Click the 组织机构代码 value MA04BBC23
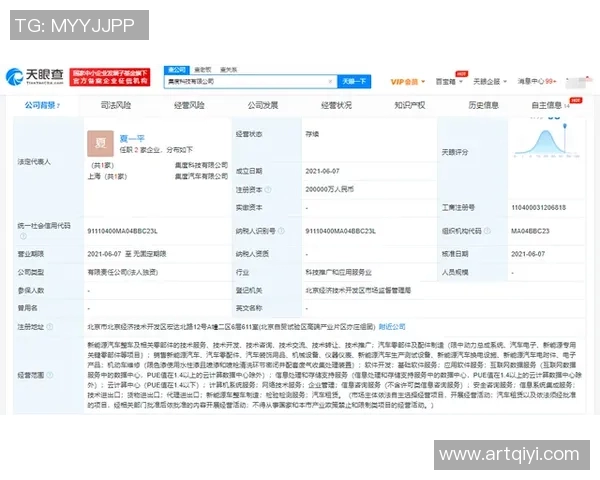Screen dimensions: 600x480 pyautogui.click(x=530, y=231)
